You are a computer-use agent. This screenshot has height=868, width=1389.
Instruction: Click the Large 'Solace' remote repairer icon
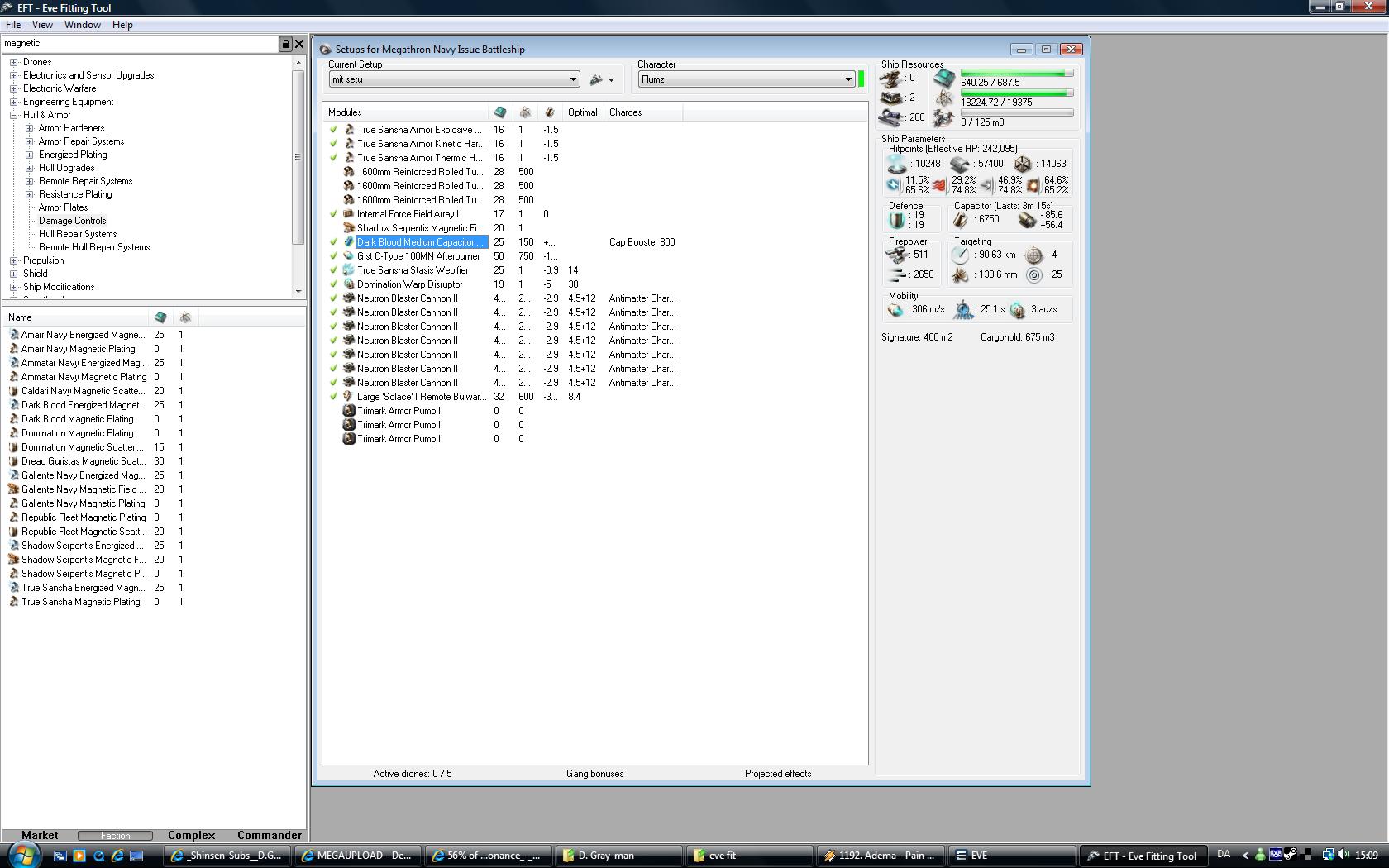349,397
